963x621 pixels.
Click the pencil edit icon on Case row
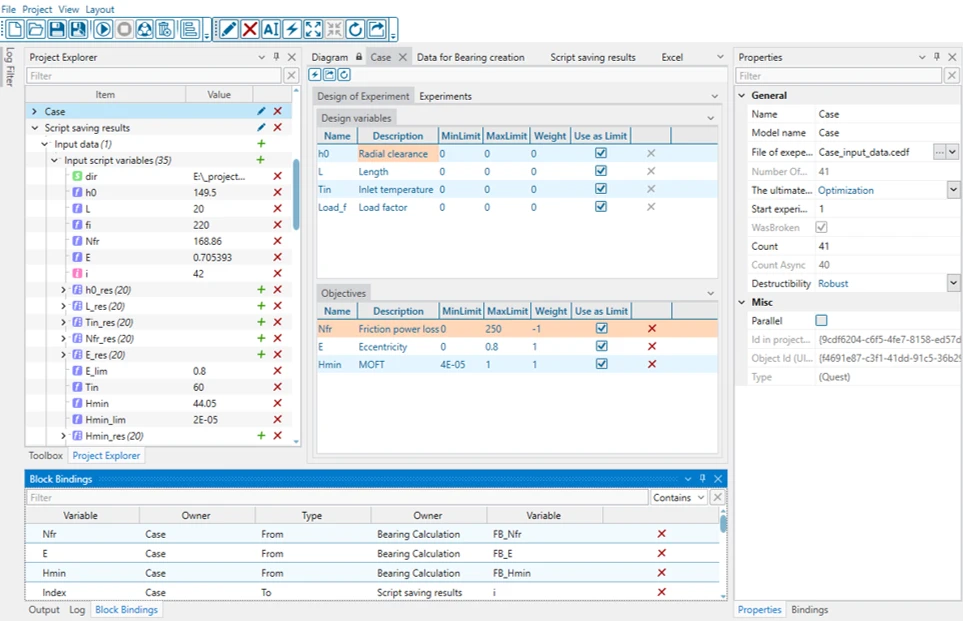point(261,111)
